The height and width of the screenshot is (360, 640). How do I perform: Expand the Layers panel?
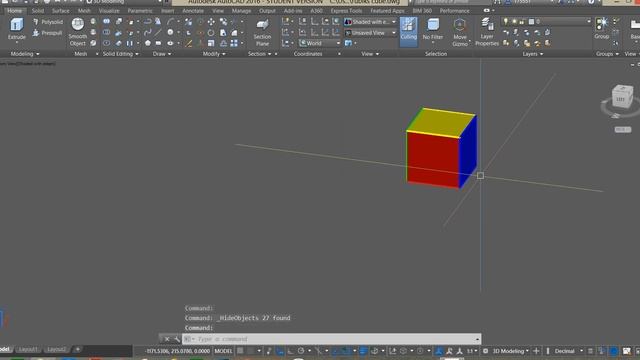533,54
